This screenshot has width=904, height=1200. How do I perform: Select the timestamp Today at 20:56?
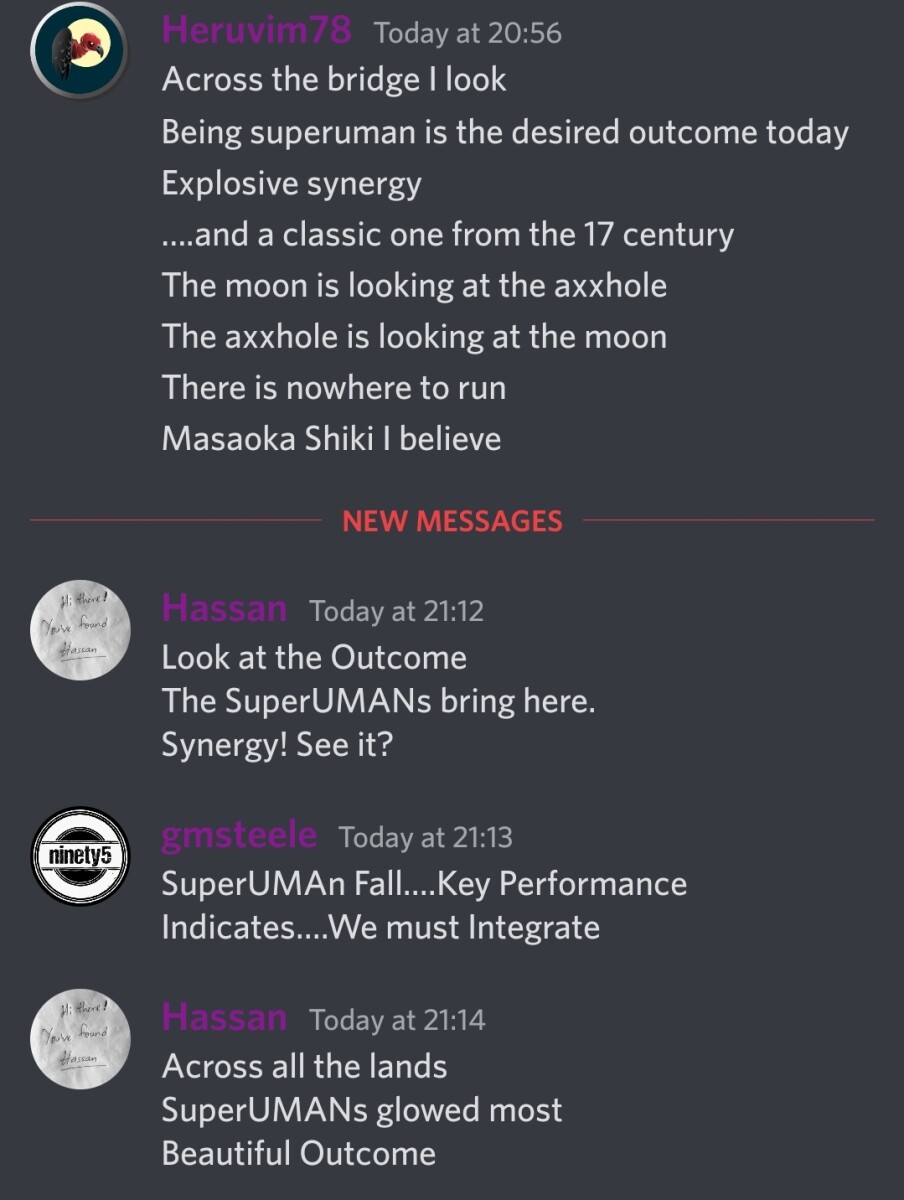(468, 34)
